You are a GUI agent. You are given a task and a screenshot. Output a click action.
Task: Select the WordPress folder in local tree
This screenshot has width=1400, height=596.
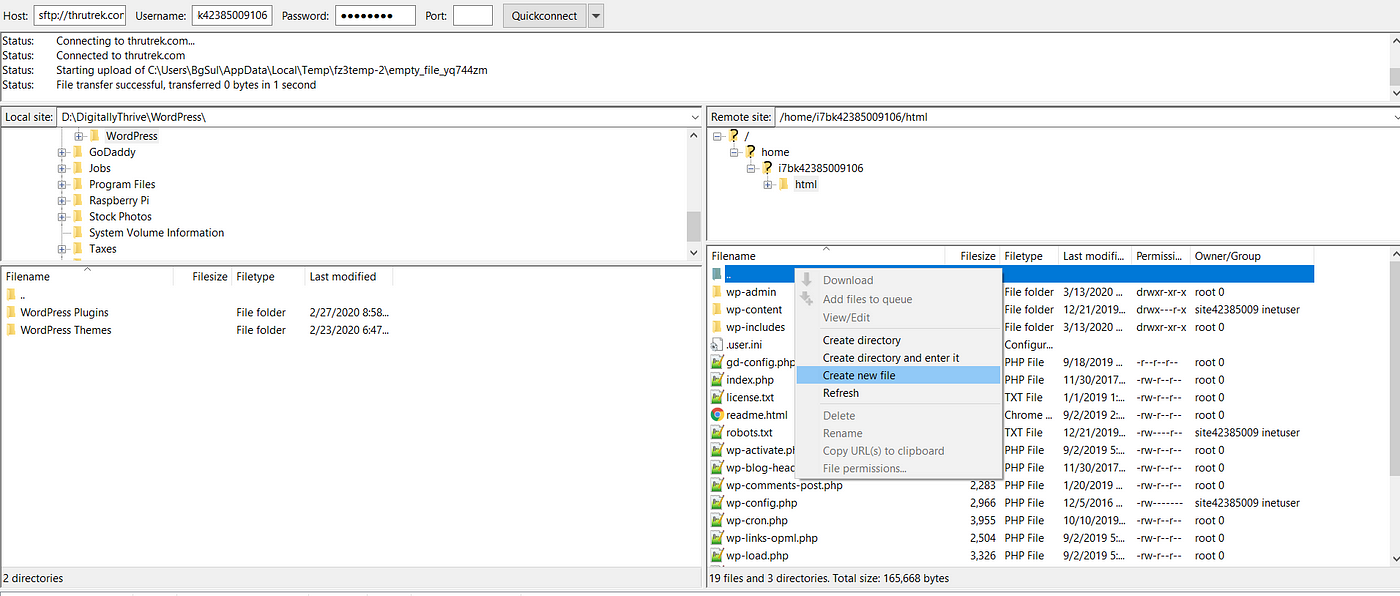point(131,136)
